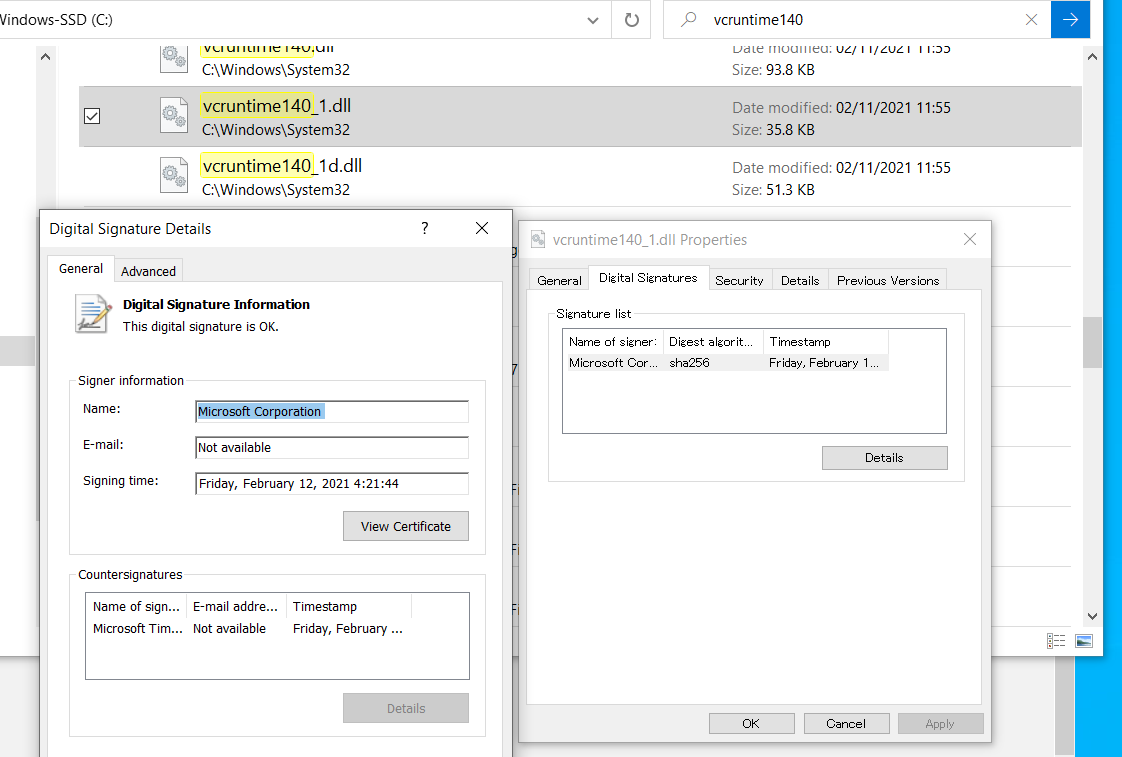Switch to large icons view in Explorer
This screenshot has height=757, width=1122.
1084,640
